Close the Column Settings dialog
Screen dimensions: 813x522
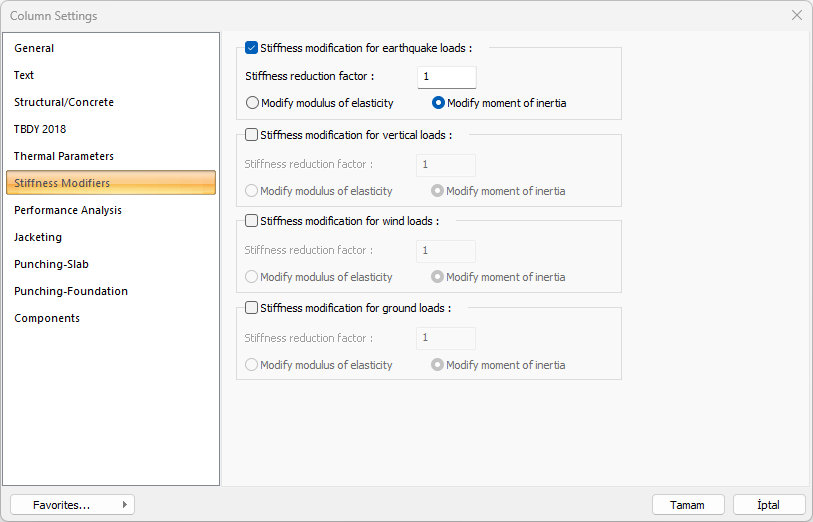tap(797, 16)
